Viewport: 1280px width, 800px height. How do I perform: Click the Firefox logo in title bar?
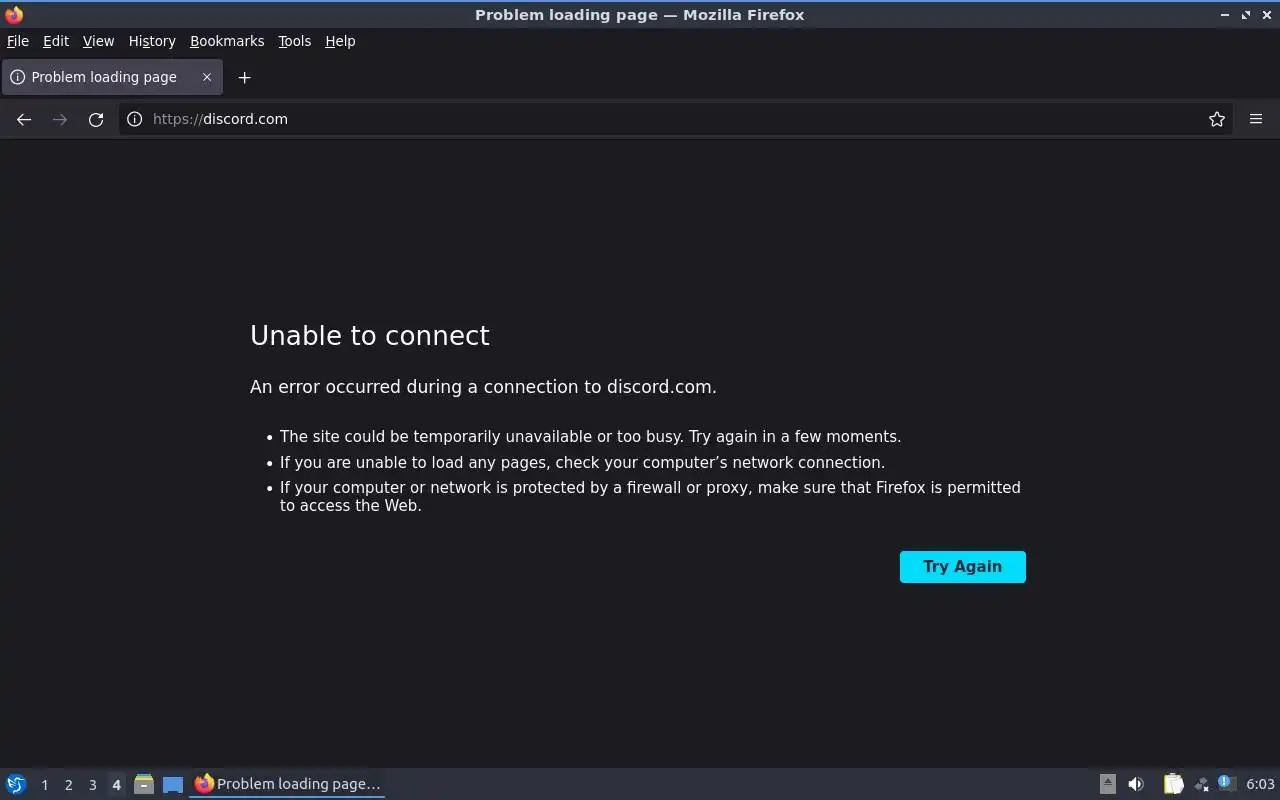pyautogui.click(x=14, y=14)
